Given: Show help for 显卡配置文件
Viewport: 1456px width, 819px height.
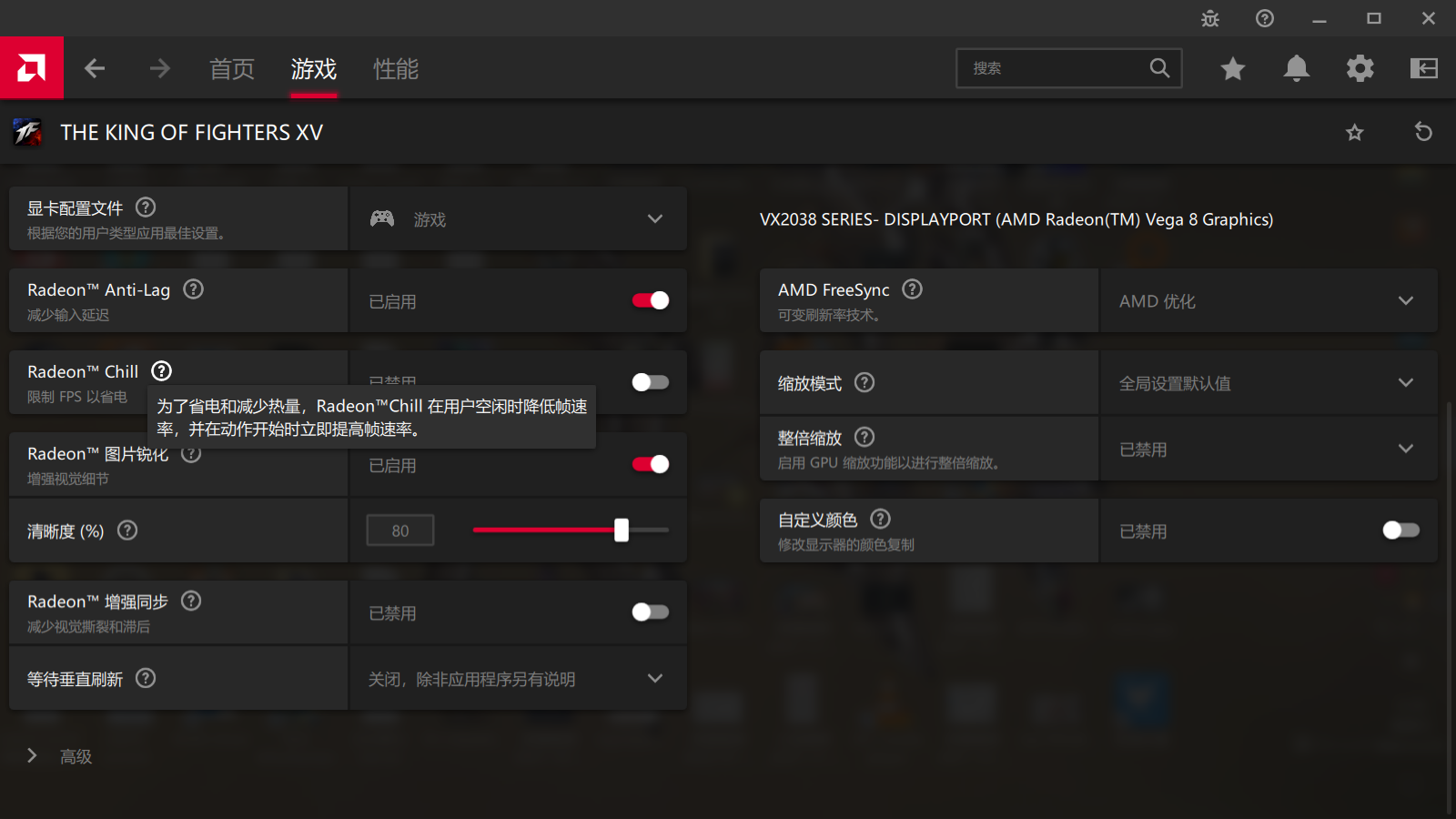Looking at the screenshot, I should (x=146, y=207).
